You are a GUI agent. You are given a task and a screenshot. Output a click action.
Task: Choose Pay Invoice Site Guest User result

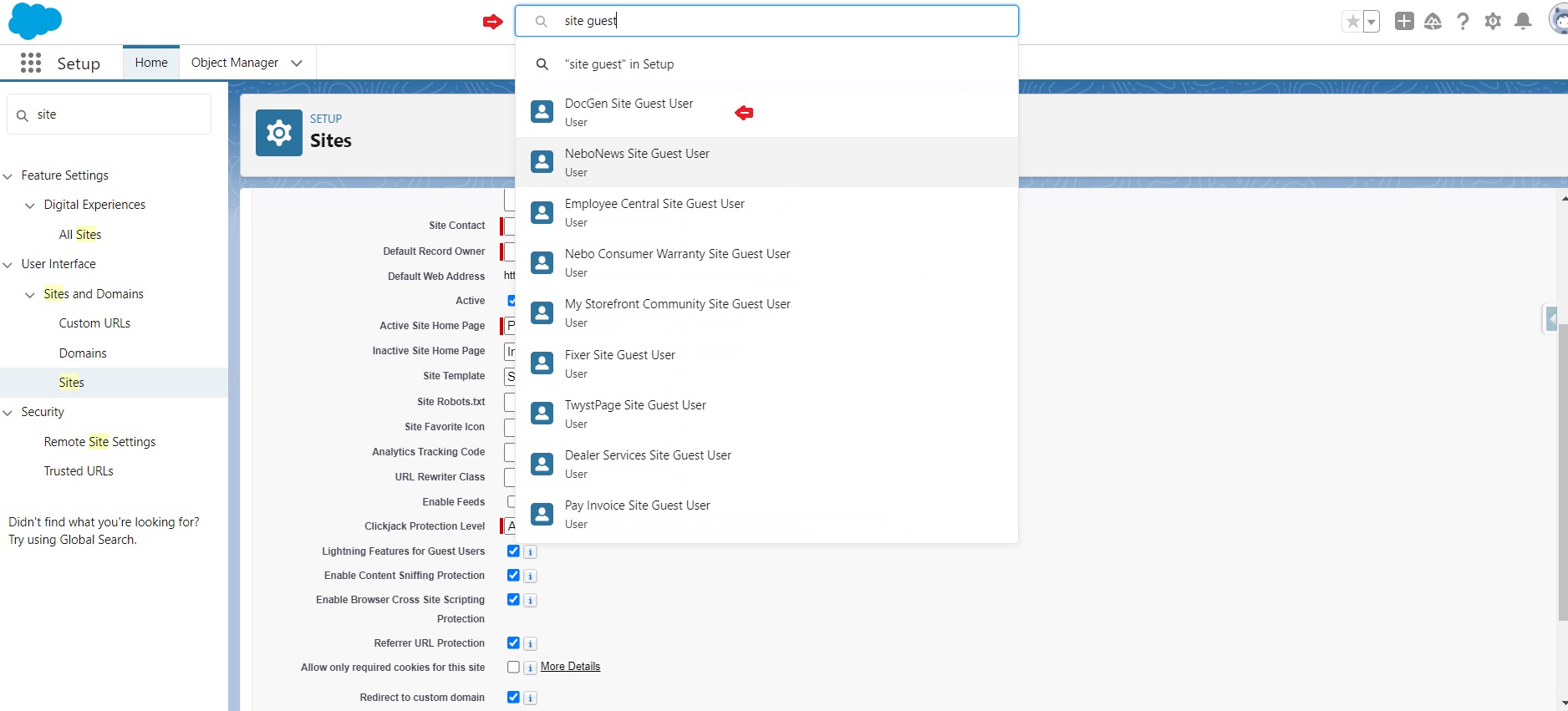[766, 514]
